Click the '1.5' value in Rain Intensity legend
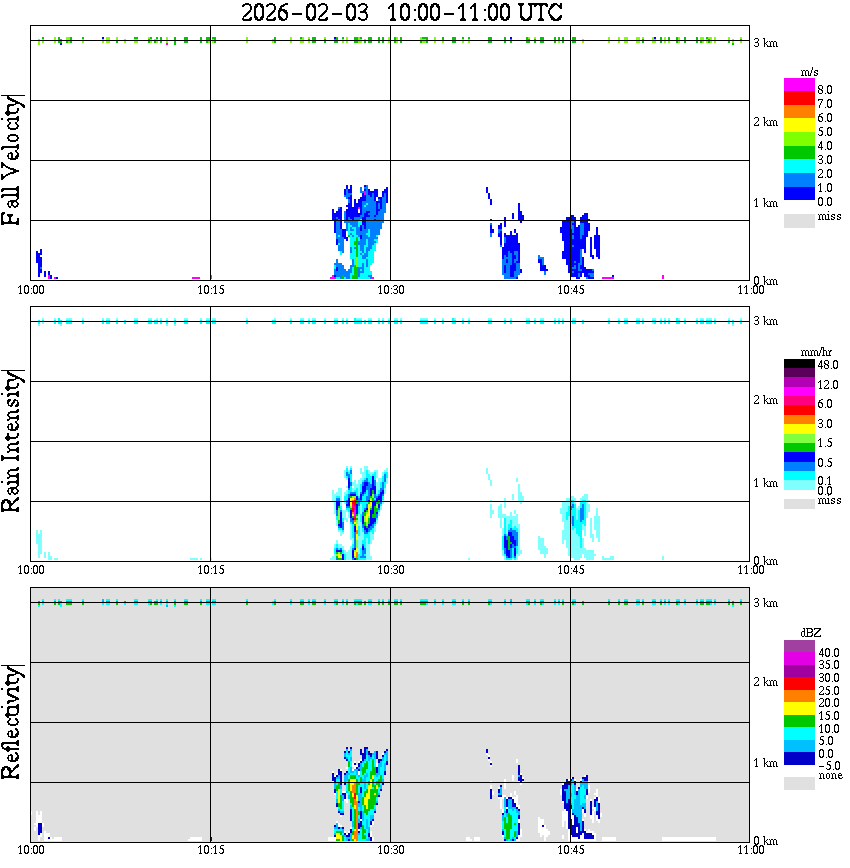The width and height of the screenshot is (850, 868). (825, 443)
